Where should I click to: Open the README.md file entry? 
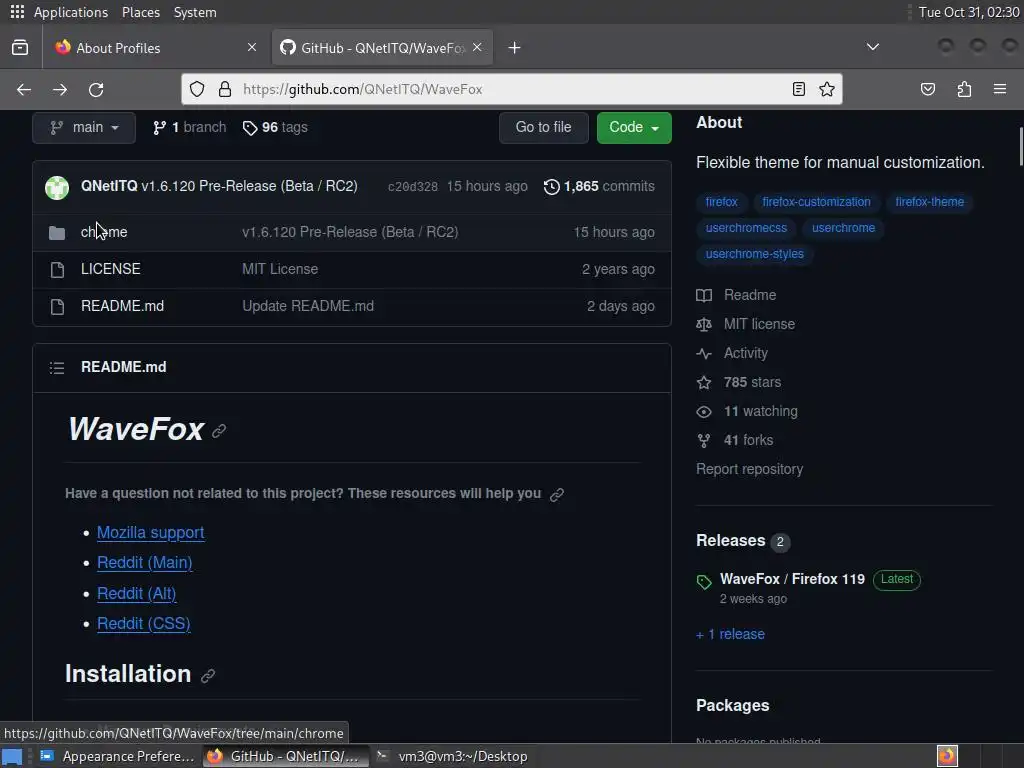122,306
